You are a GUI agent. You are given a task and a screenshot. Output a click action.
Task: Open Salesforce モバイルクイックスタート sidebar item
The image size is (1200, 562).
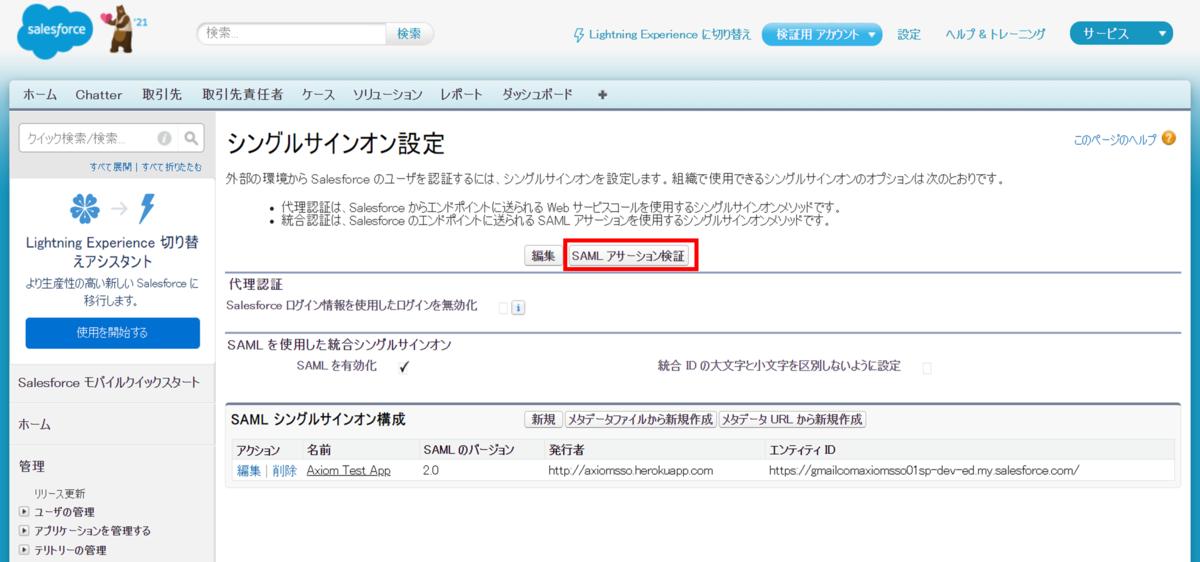pos(109,382)
